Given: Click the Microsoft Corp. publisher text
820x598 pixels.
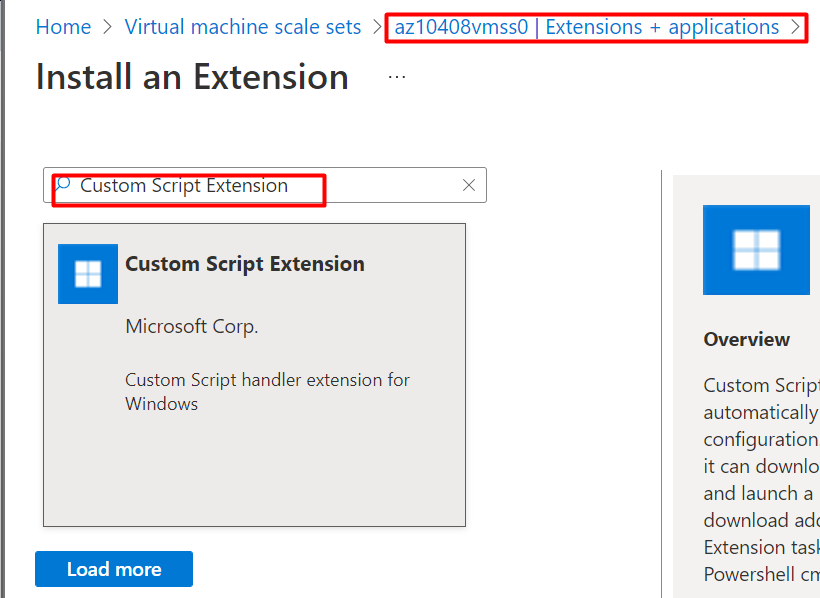Looking at the screenshot, I should 191,326.
